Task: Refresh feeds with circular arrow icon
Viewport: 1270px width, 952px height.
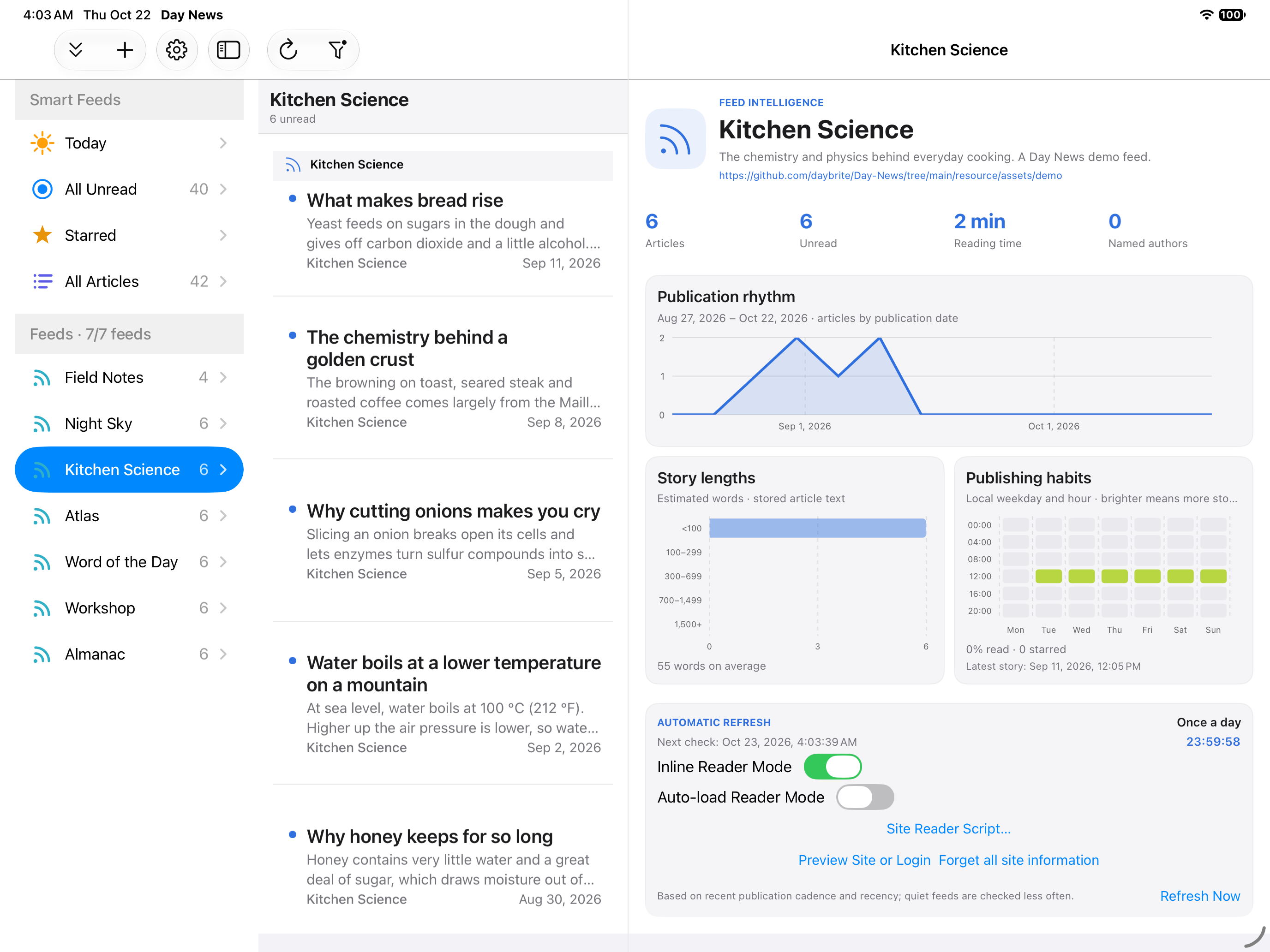Action: pos(288,50)
